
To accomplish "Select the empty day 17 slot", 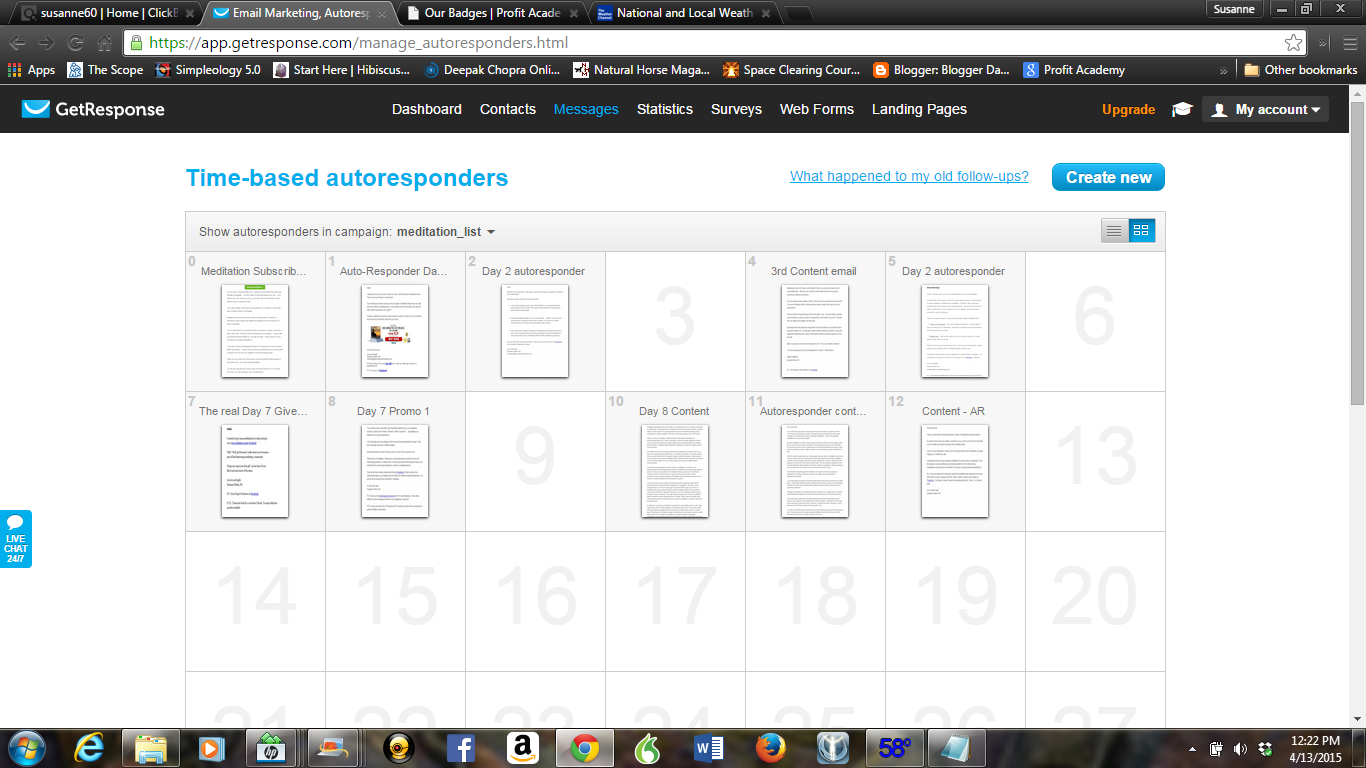I will coord(675,601).
